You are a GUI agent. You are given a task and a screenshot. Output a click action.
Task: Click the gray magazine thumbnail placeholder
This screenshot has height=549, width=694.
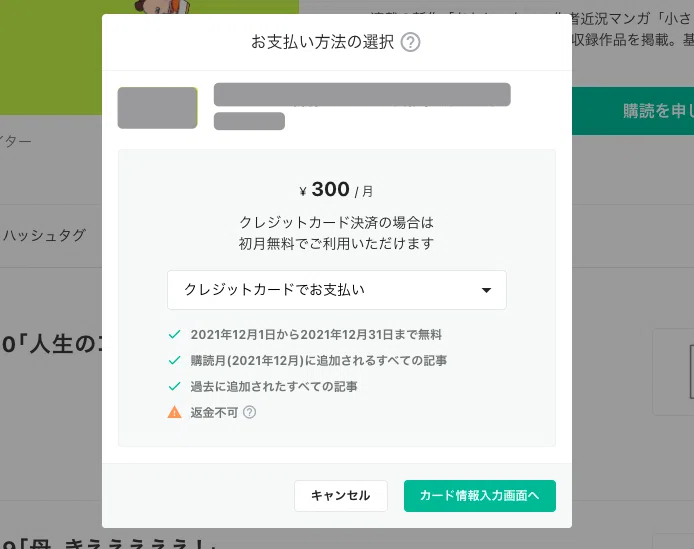point(158,108)
